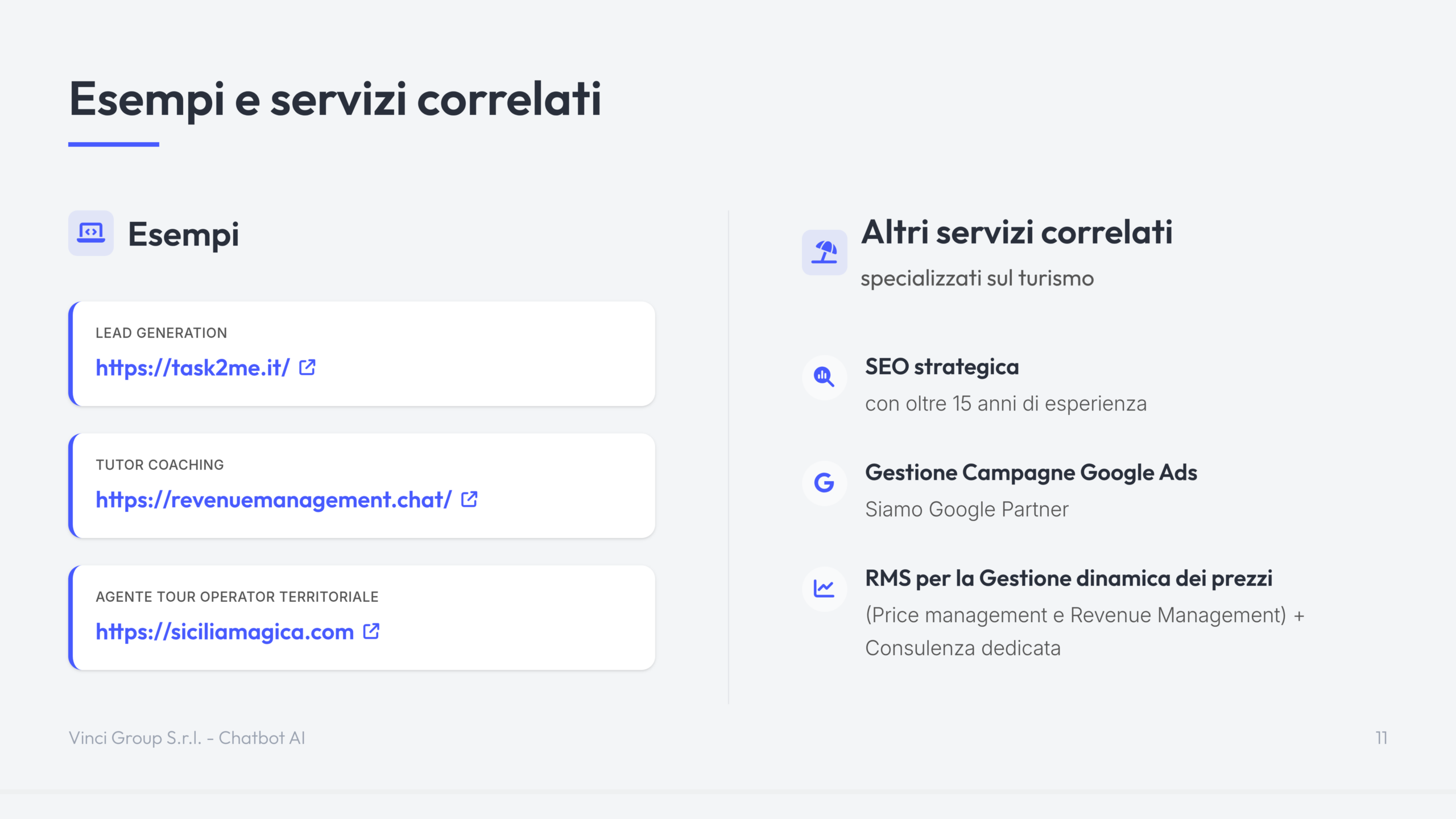Click external link icon after siciliamagica.com

371,631
